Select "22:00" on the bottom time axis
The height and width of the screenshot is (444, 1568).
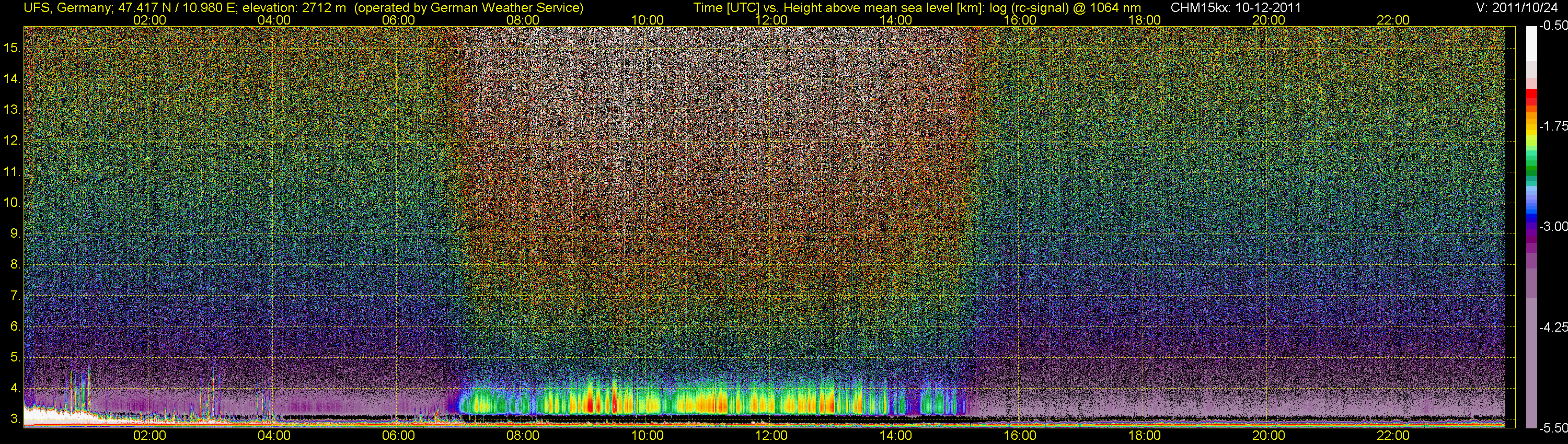(x=1393, y=436)
